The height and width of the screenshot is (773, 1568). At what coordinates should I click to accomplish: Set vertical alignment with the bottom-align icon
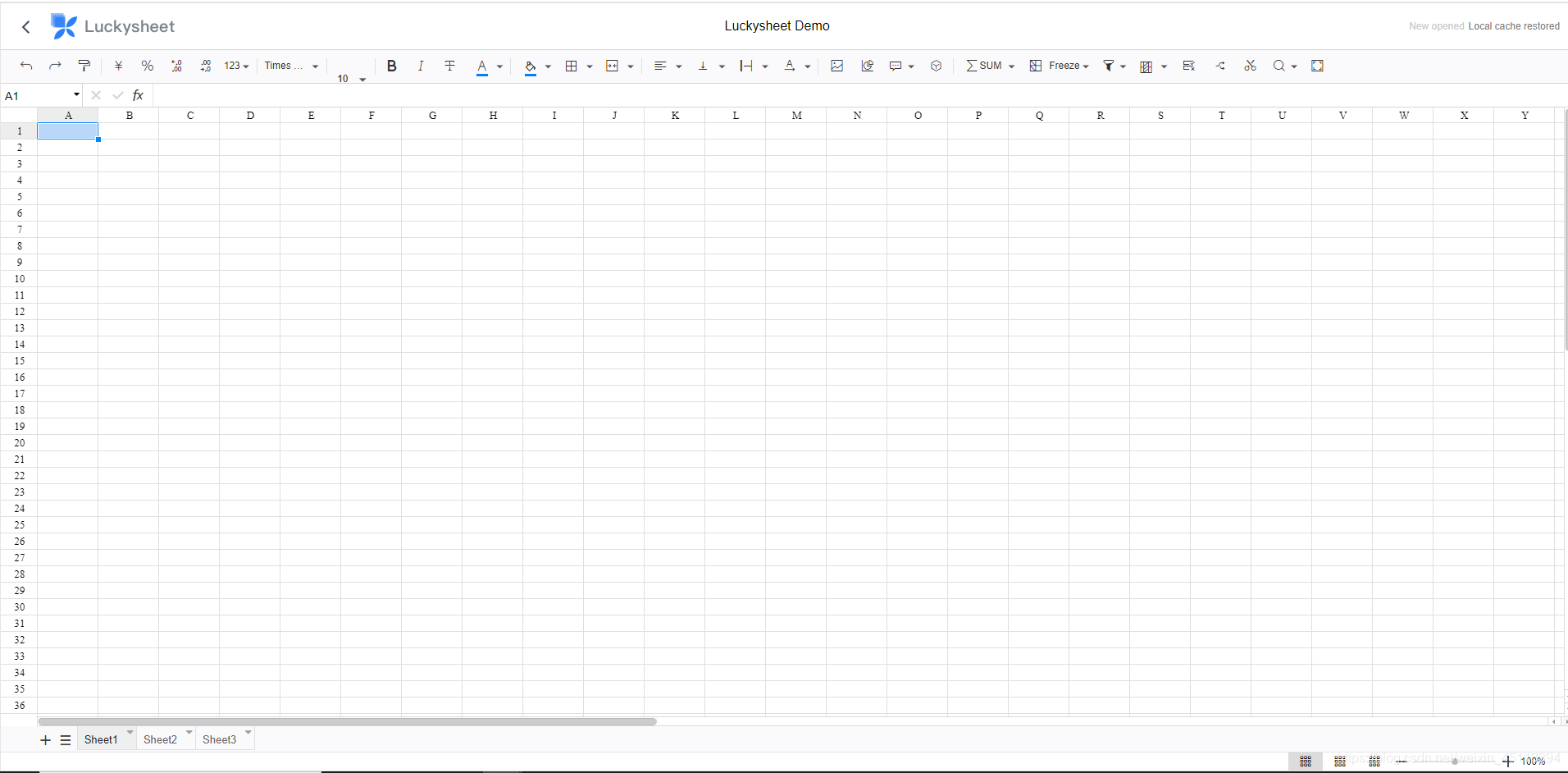(703, 66)
